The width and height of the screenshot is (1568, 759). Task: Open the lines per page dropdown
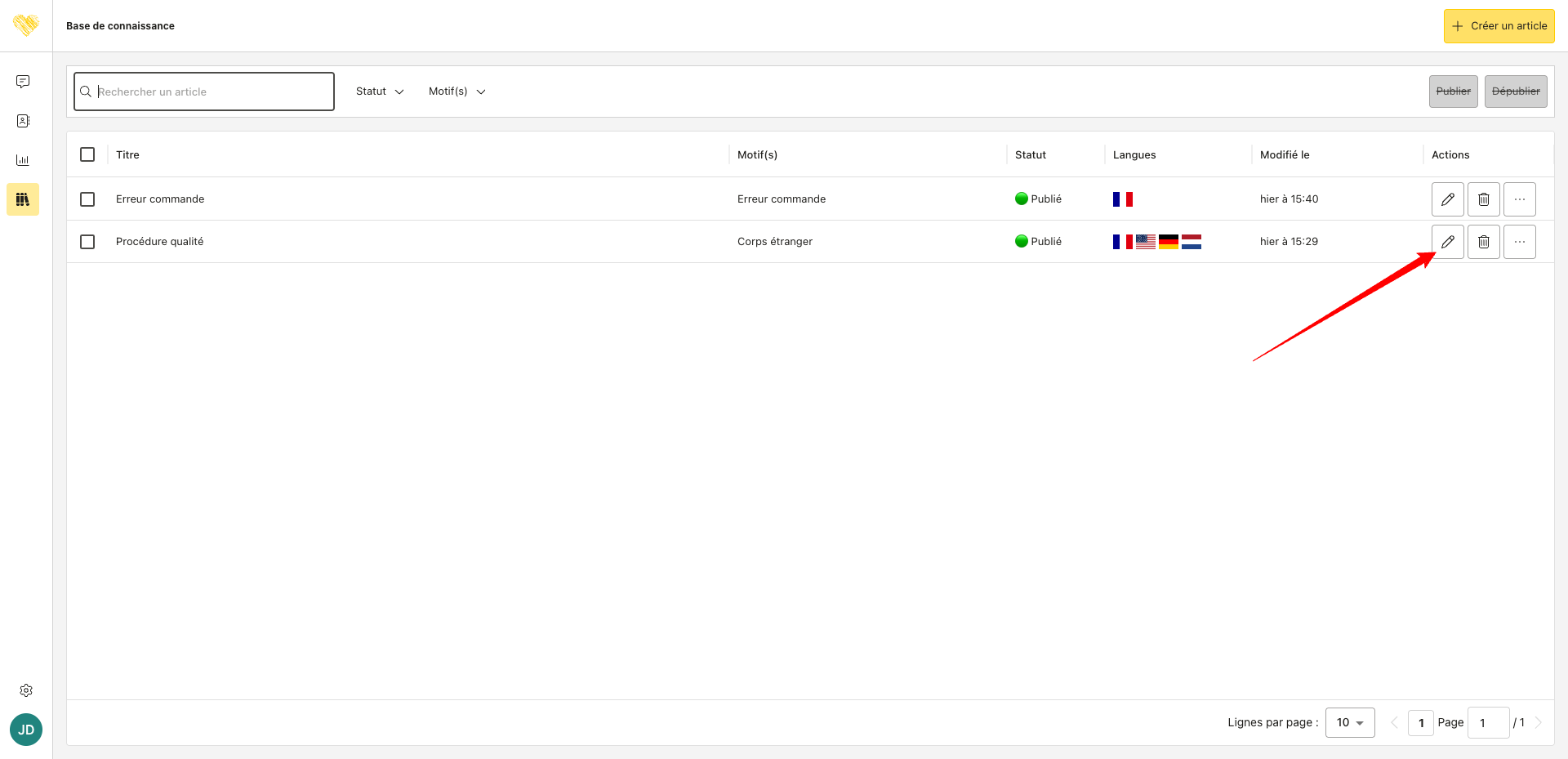(x=1350, y=722)
